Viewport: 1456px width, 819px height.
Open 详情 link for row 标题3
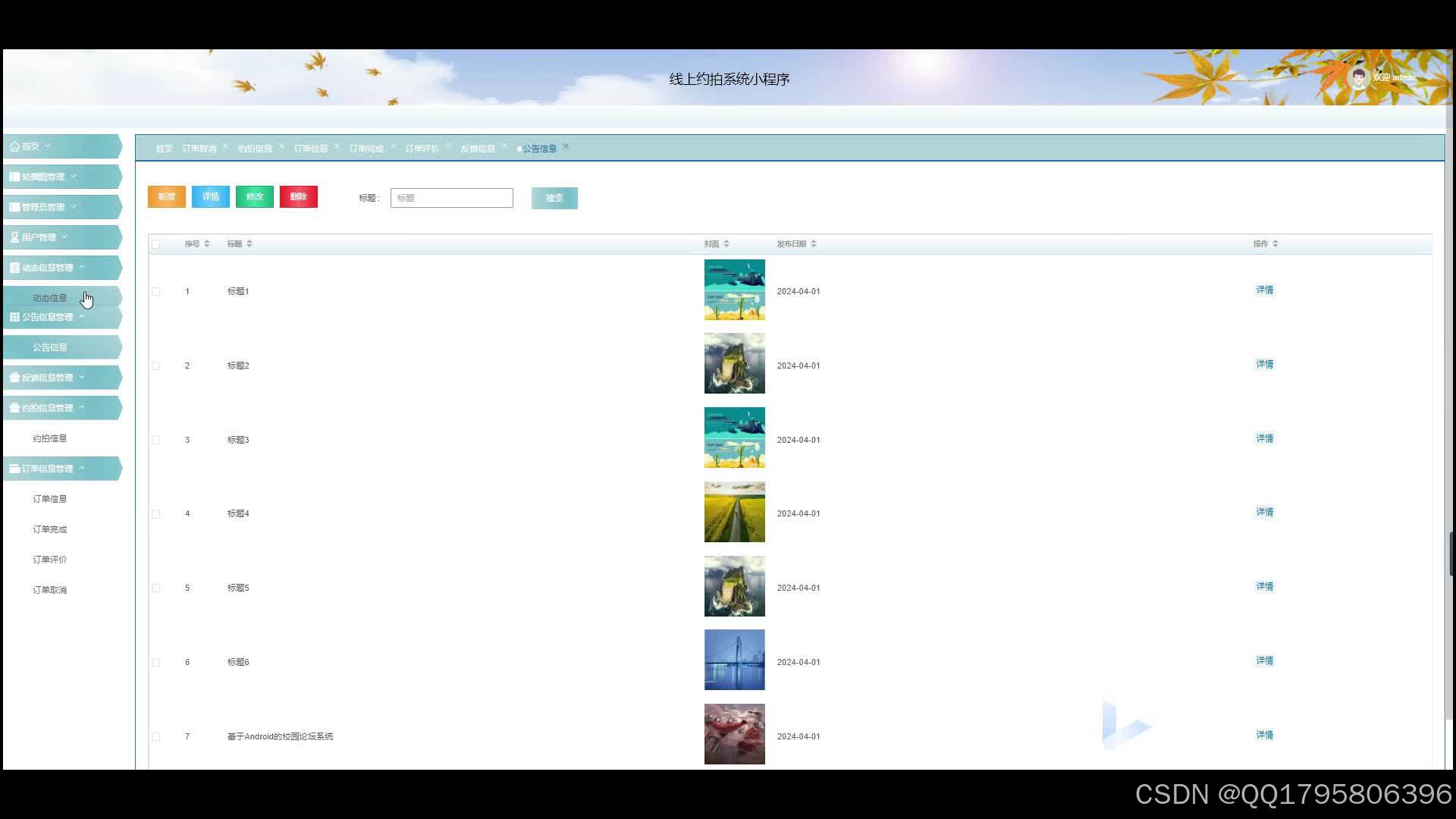1264,438
